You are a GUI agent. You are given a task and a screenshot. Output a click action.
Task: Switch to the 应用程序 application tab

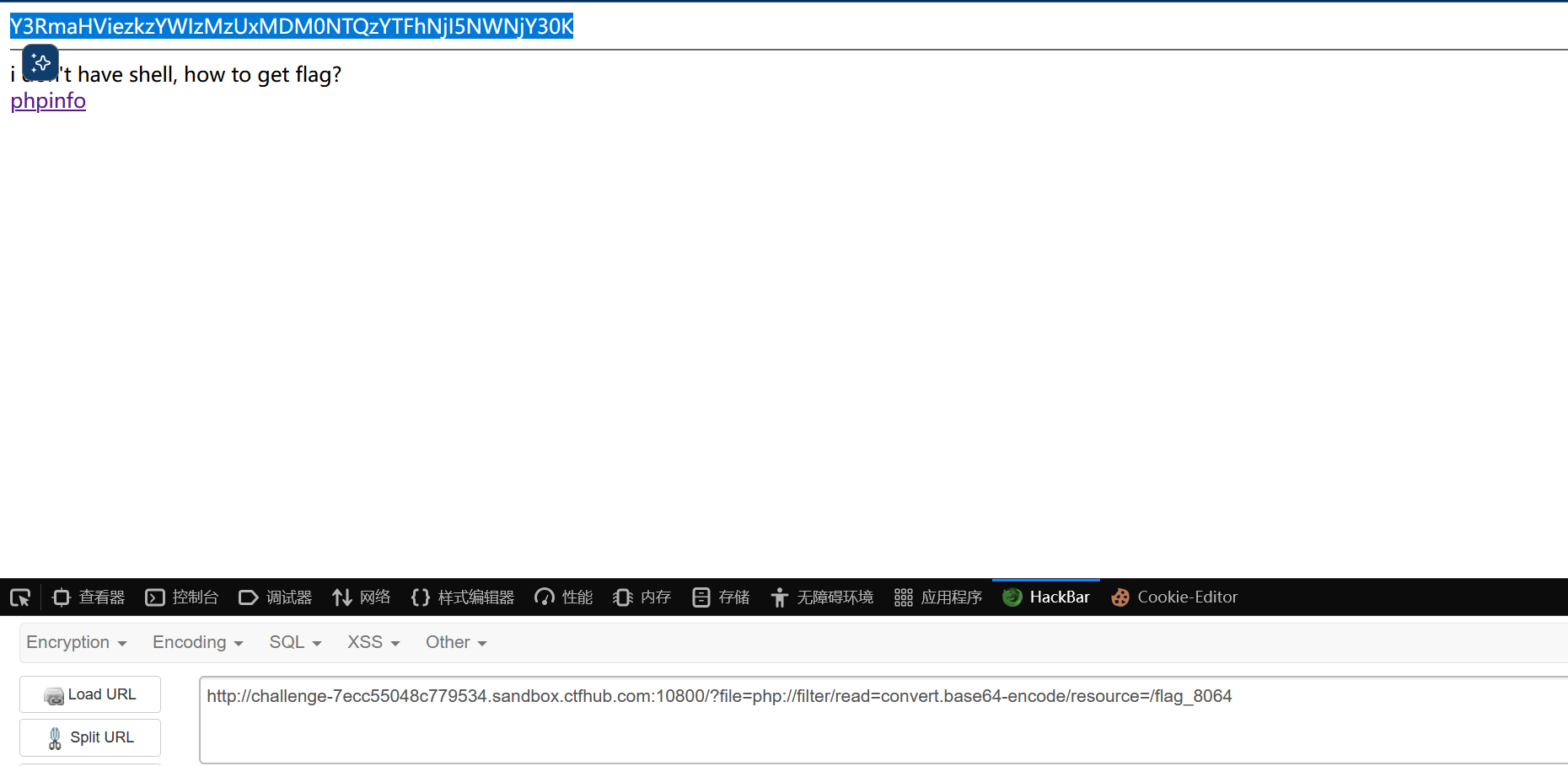(x=938, y=597)
